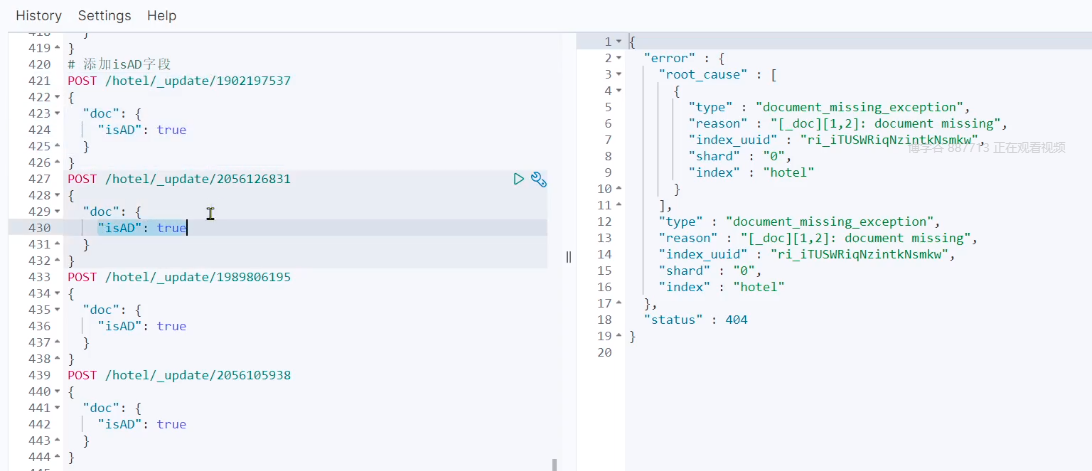The width and height of the screenshot is (1092, 471).
Task: Click "index_uuid" value on response line 14
Action: pos(861,254)
